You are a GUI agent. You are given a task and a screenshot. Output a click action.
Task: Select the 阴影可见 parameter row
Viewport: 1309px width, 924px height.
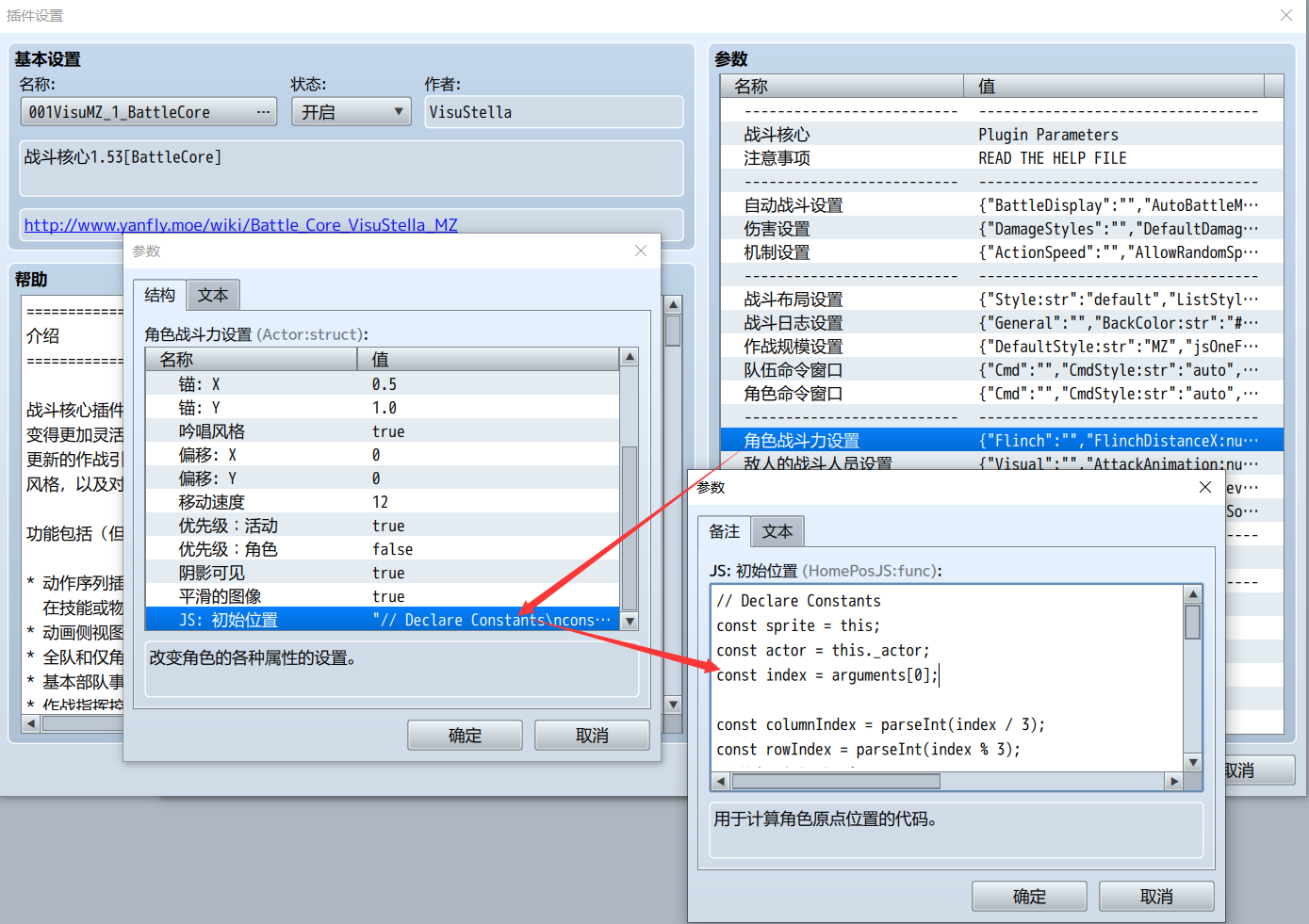point(382,573)
